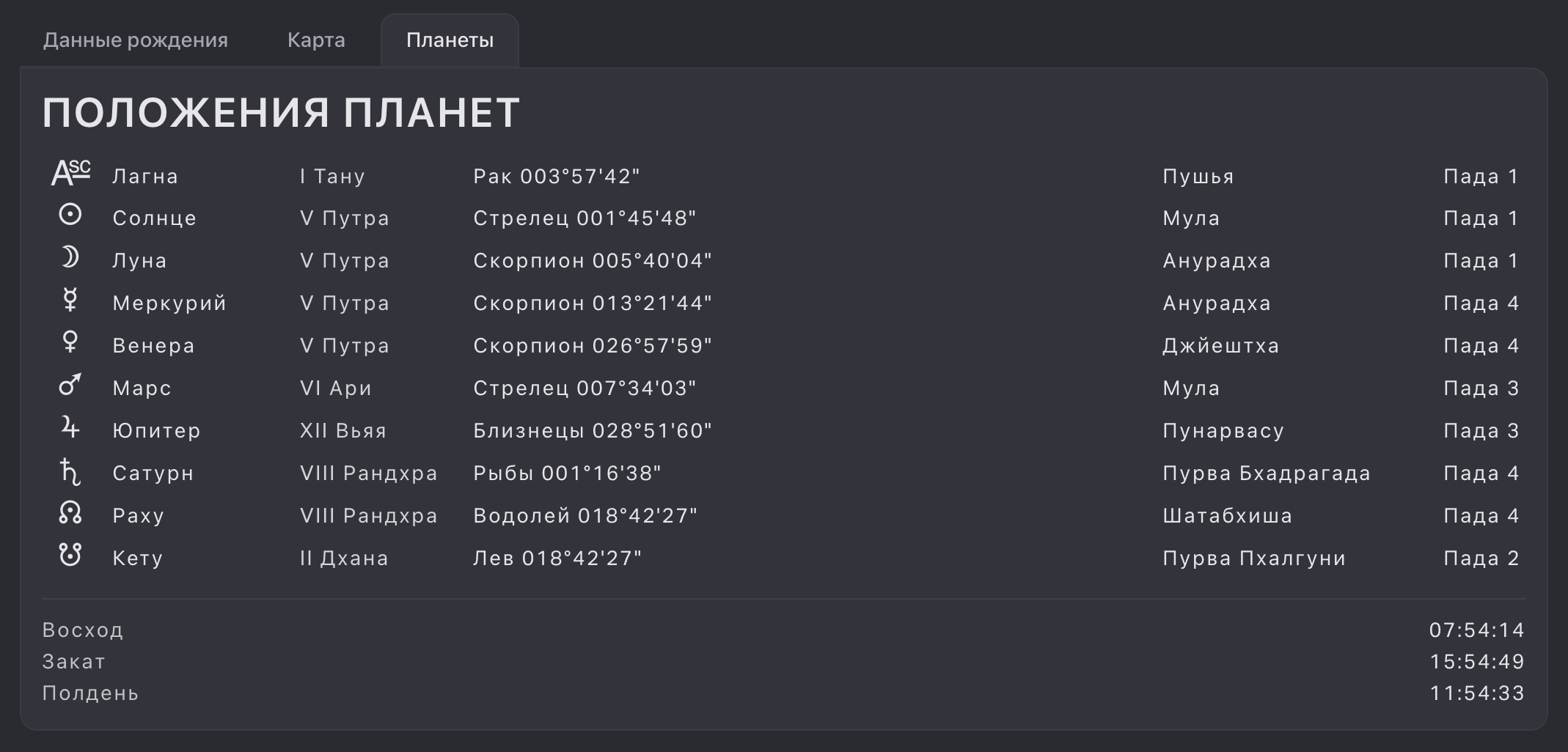The height and width of the screenshot is (752, 1568).
Task: Click the Saturn planet symbol
Action: pos(70,471)
